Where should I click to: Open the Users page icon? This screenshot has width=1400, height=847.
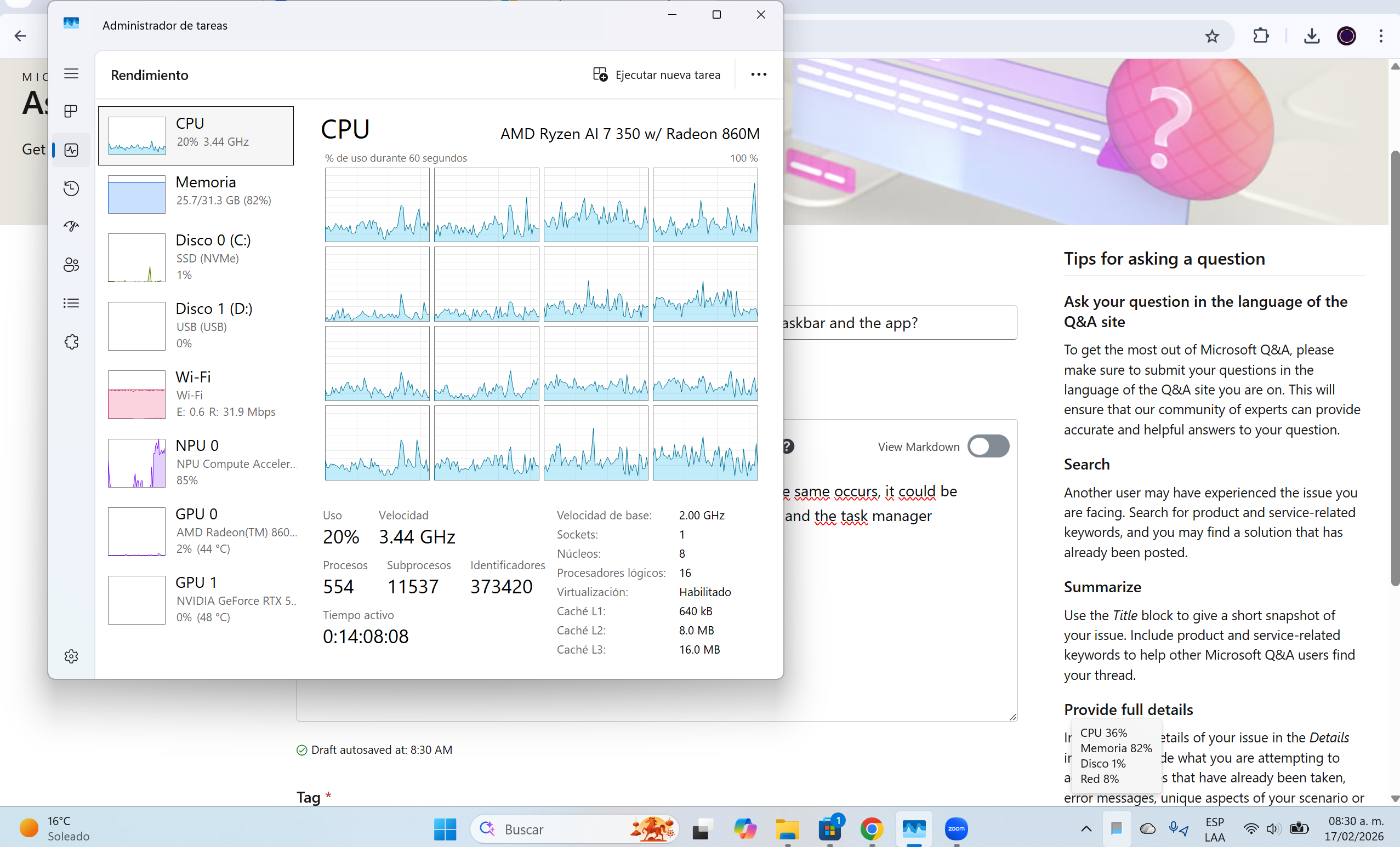click(x=71, y=265)
